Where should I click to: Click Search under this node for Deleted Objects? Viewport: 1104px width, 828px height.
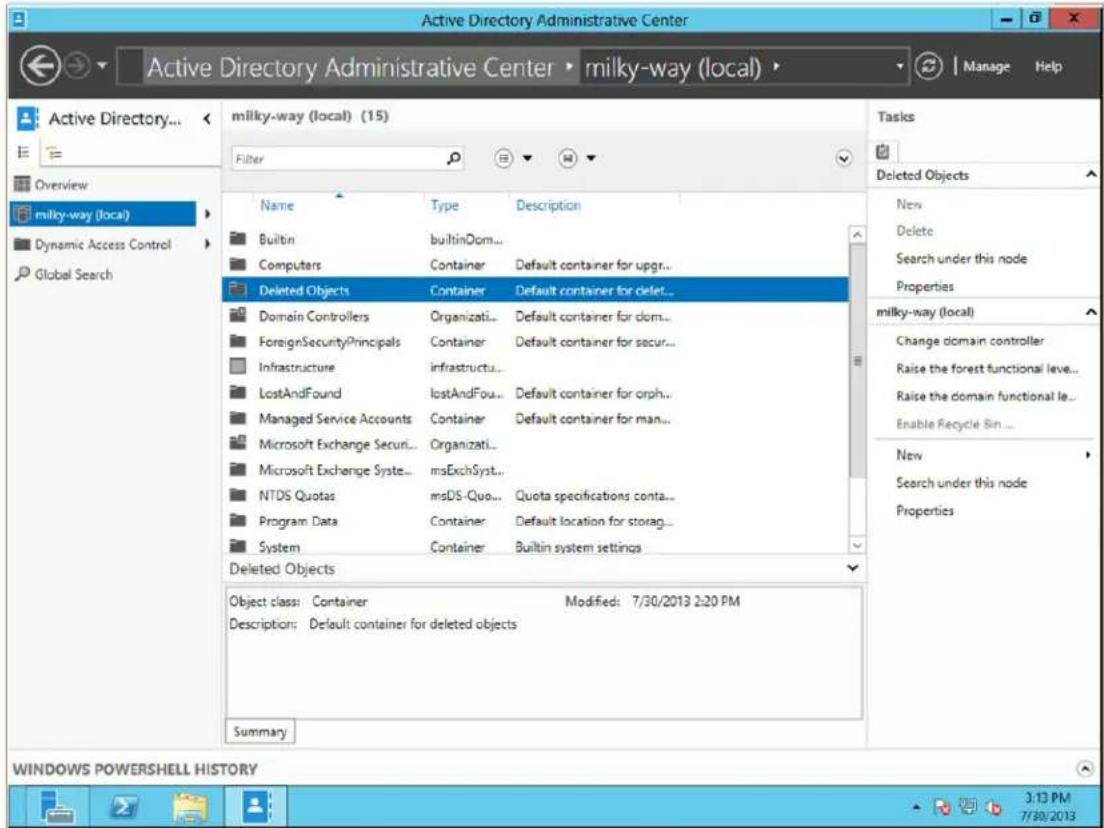tap(961, 258)
